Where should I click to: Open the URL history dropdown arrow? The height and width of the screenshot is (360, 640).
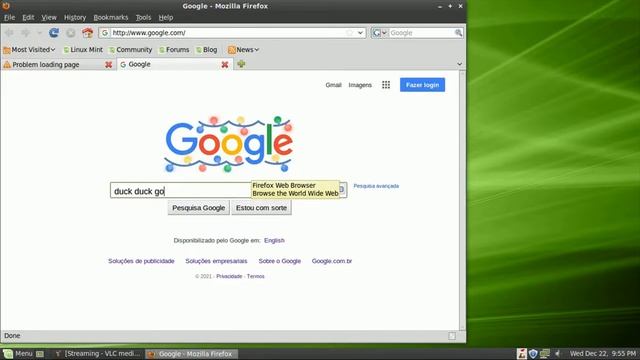click(x=360, y=33)
